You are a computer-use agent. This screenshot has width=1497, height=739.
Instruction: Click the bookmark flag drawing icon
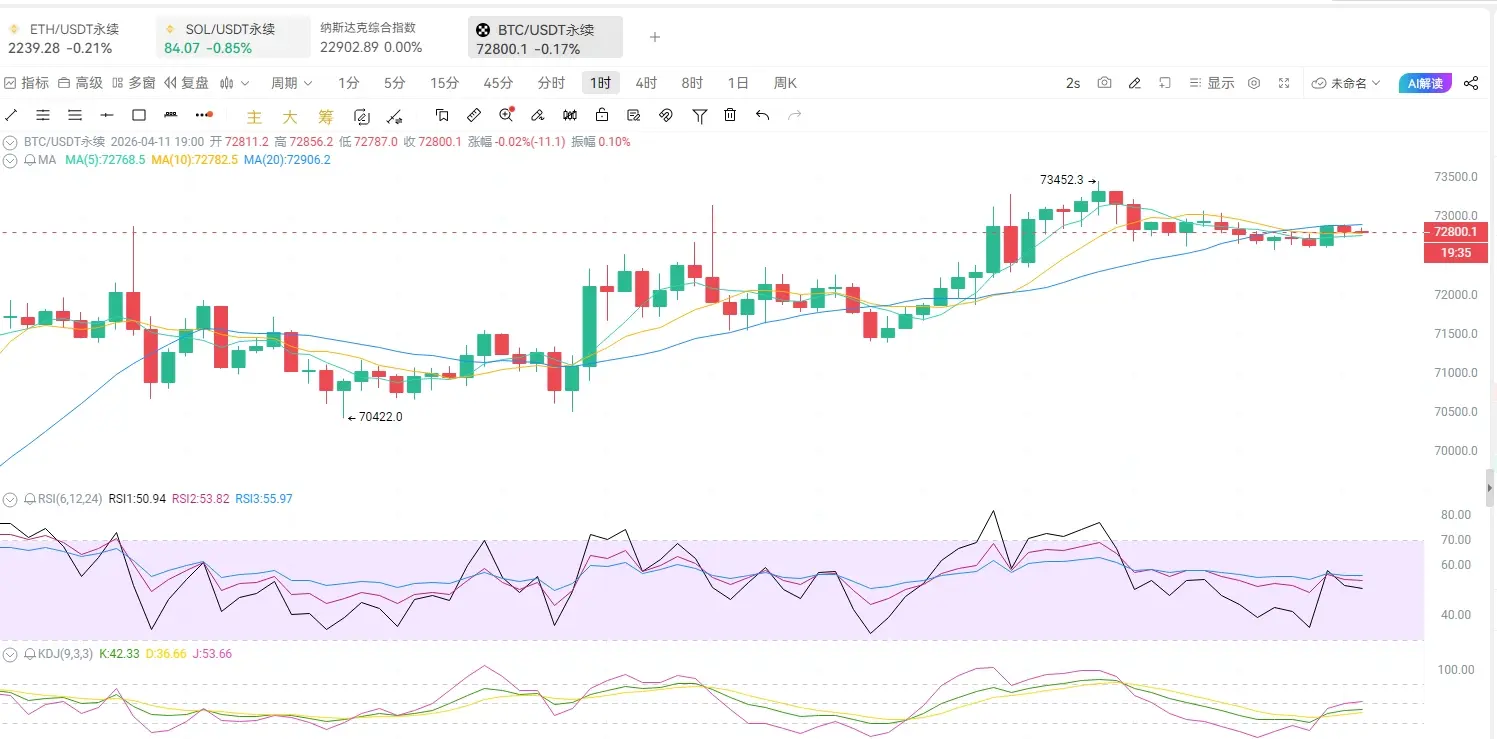point(442,115)
